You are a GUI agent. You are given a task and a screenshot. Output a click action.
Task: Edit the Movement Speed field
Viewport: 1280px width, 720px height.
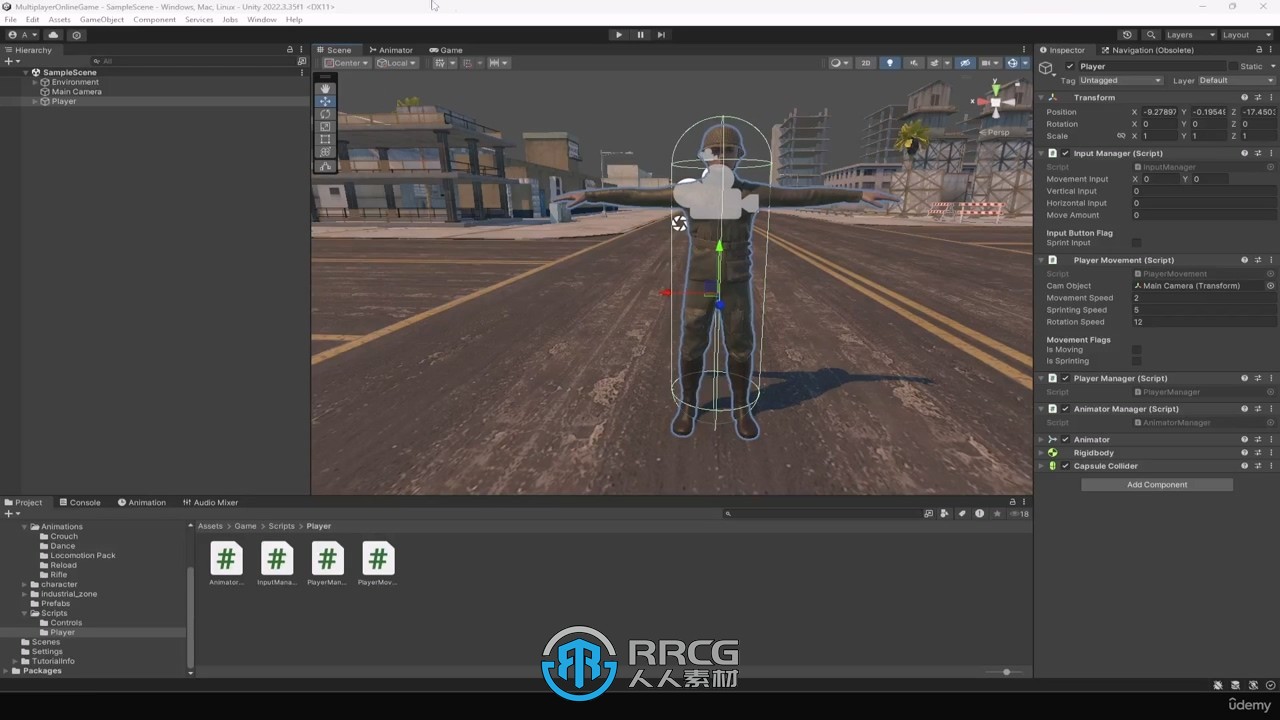1204,298
